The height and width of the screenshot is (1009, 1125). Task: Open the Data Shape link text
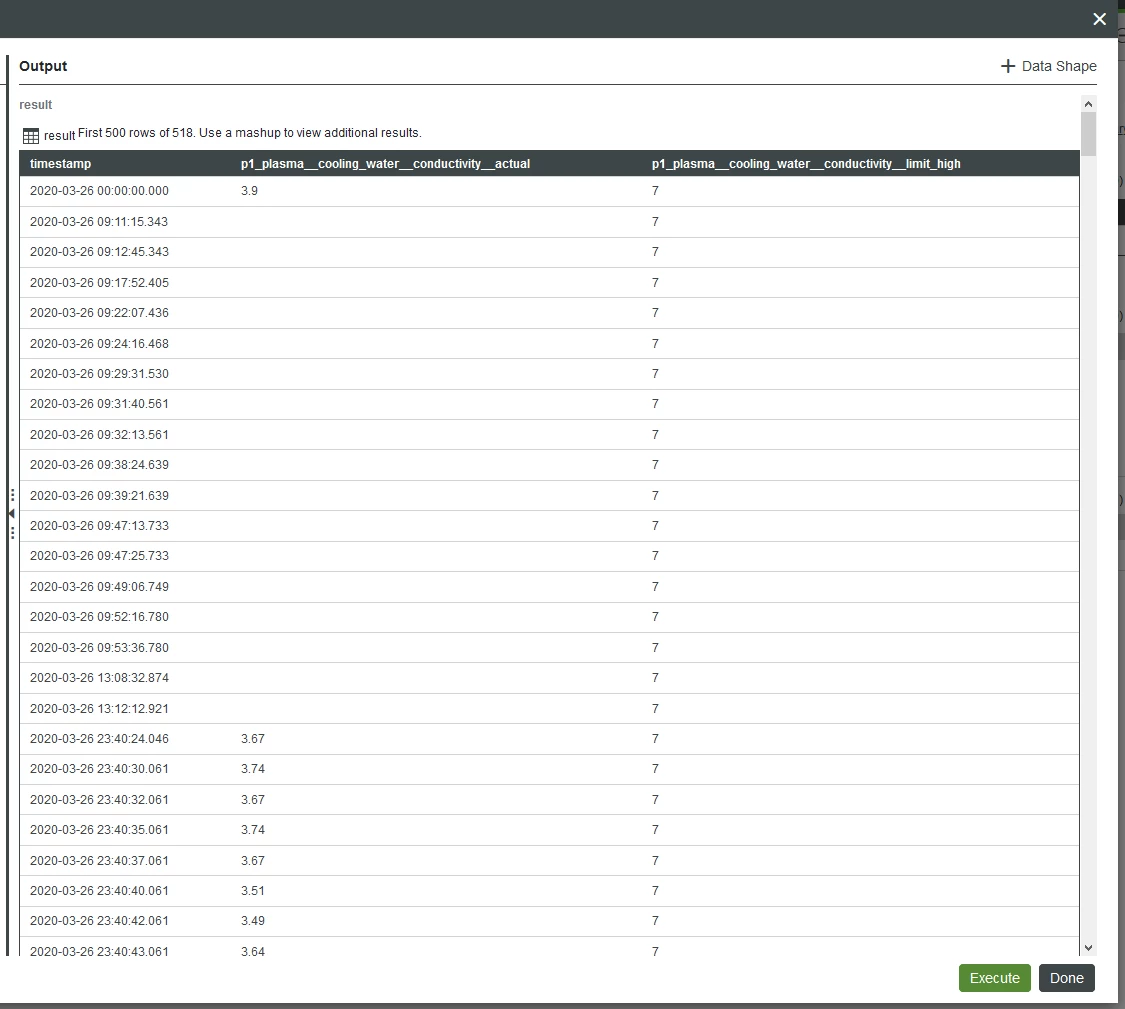[1059, 66]
